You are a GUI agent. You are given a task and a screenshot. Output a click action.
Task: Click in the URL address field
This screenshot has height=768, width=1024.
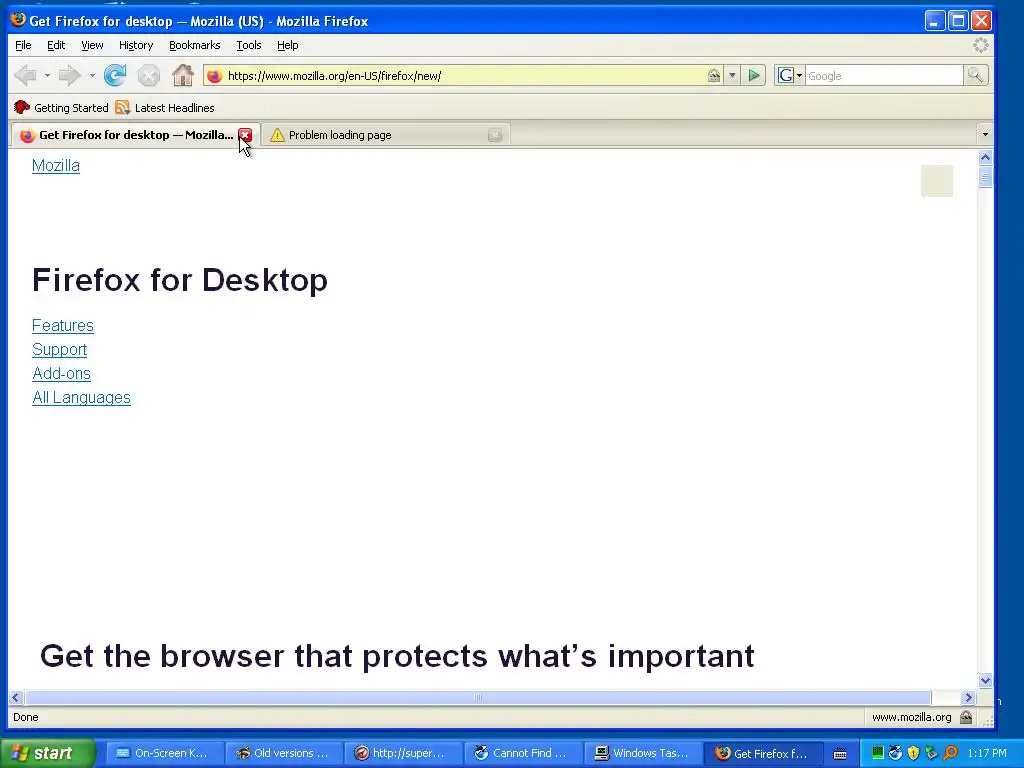[464, 76]
